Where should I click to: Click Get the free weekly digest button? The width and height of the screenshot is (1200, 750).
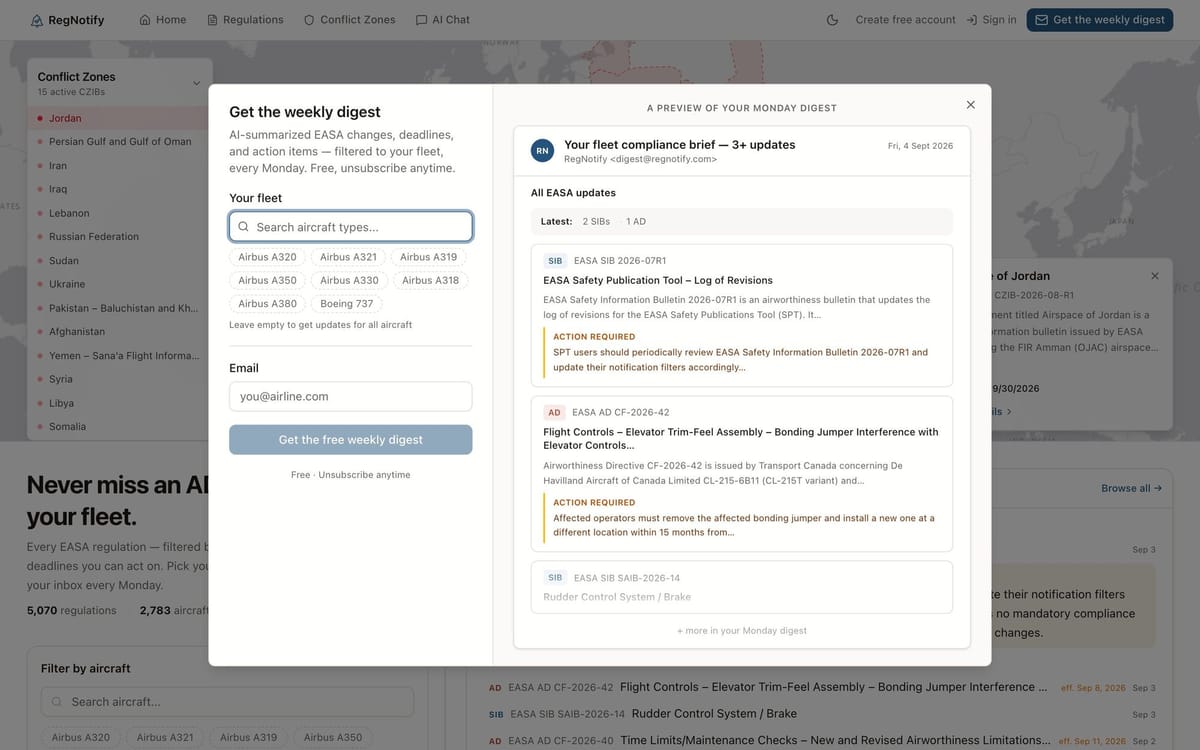(351, 440)
